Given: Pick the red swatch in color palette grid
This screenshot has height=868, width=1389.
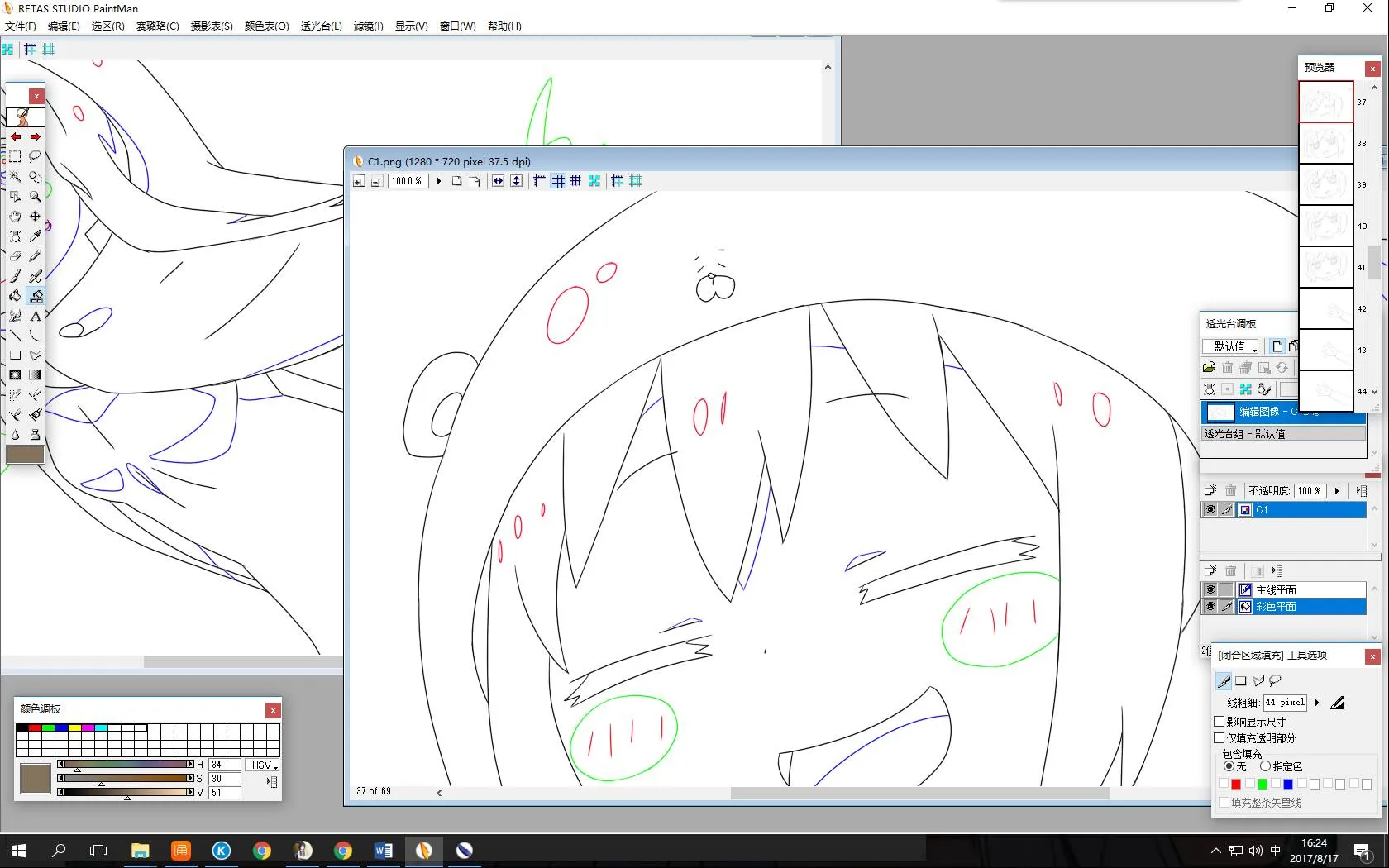Looking at the screenshot, I should 35,727.
